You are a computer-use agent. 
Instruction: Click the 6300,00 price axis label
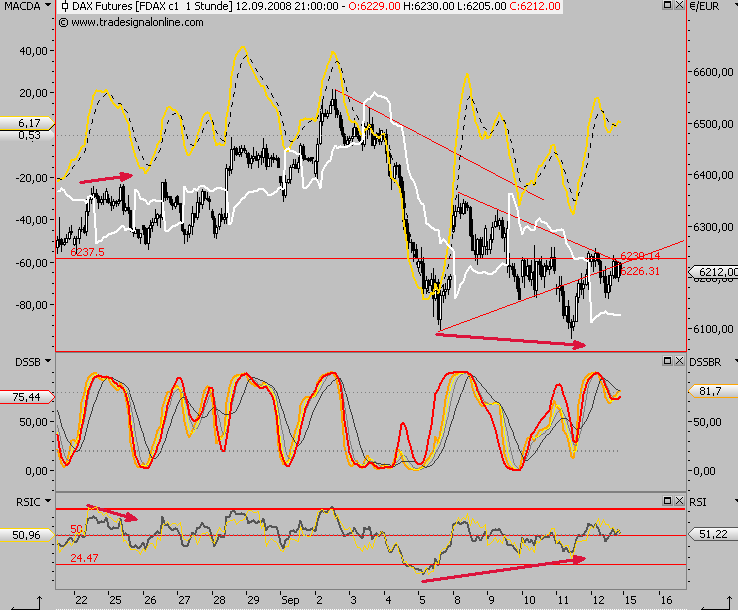(x=713, y=227)
